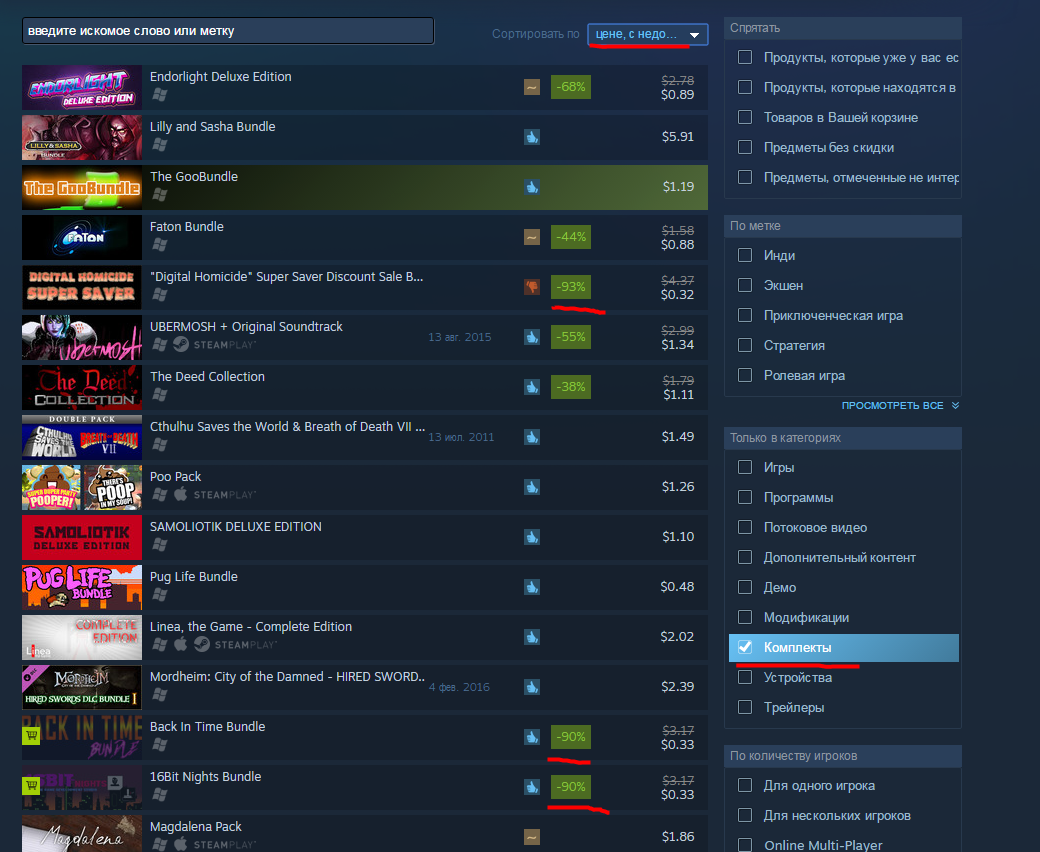The image size is (1040, 852).
Task: Check the 'Стратегия' tag filter
Action: (745, 345)
